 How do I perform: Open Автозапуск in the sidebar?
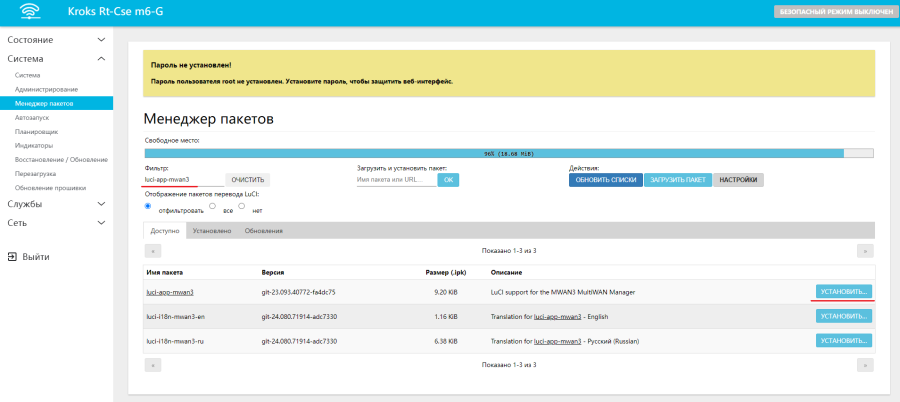tap(32, 117)
